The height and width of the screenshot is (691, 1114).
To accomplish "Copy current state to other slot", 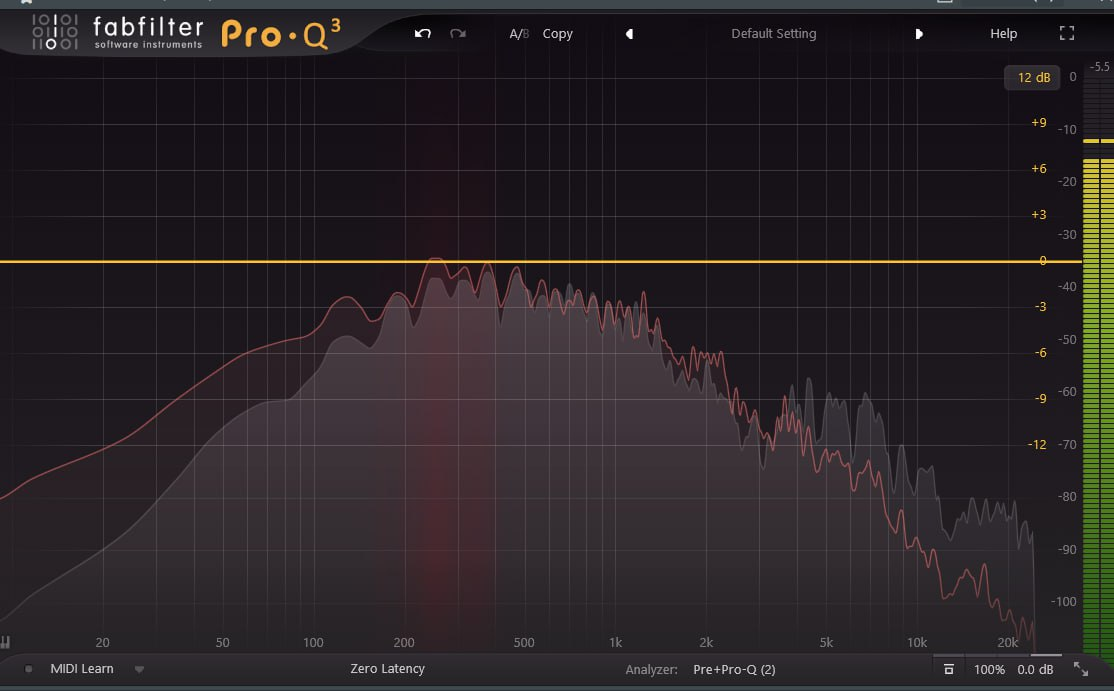I will click(x=558, y=33).
